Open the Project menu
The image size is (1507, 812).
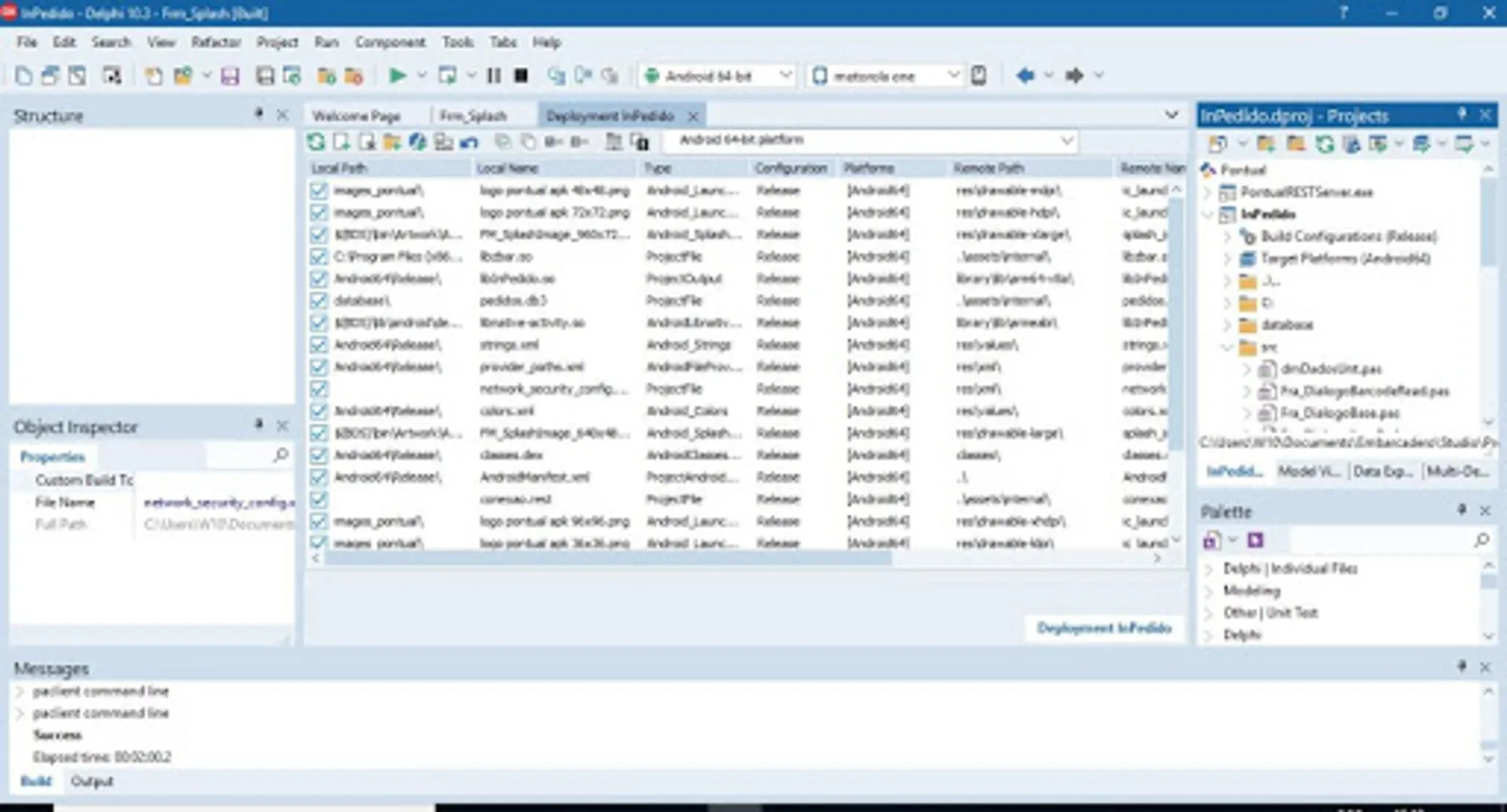[277, 42]
